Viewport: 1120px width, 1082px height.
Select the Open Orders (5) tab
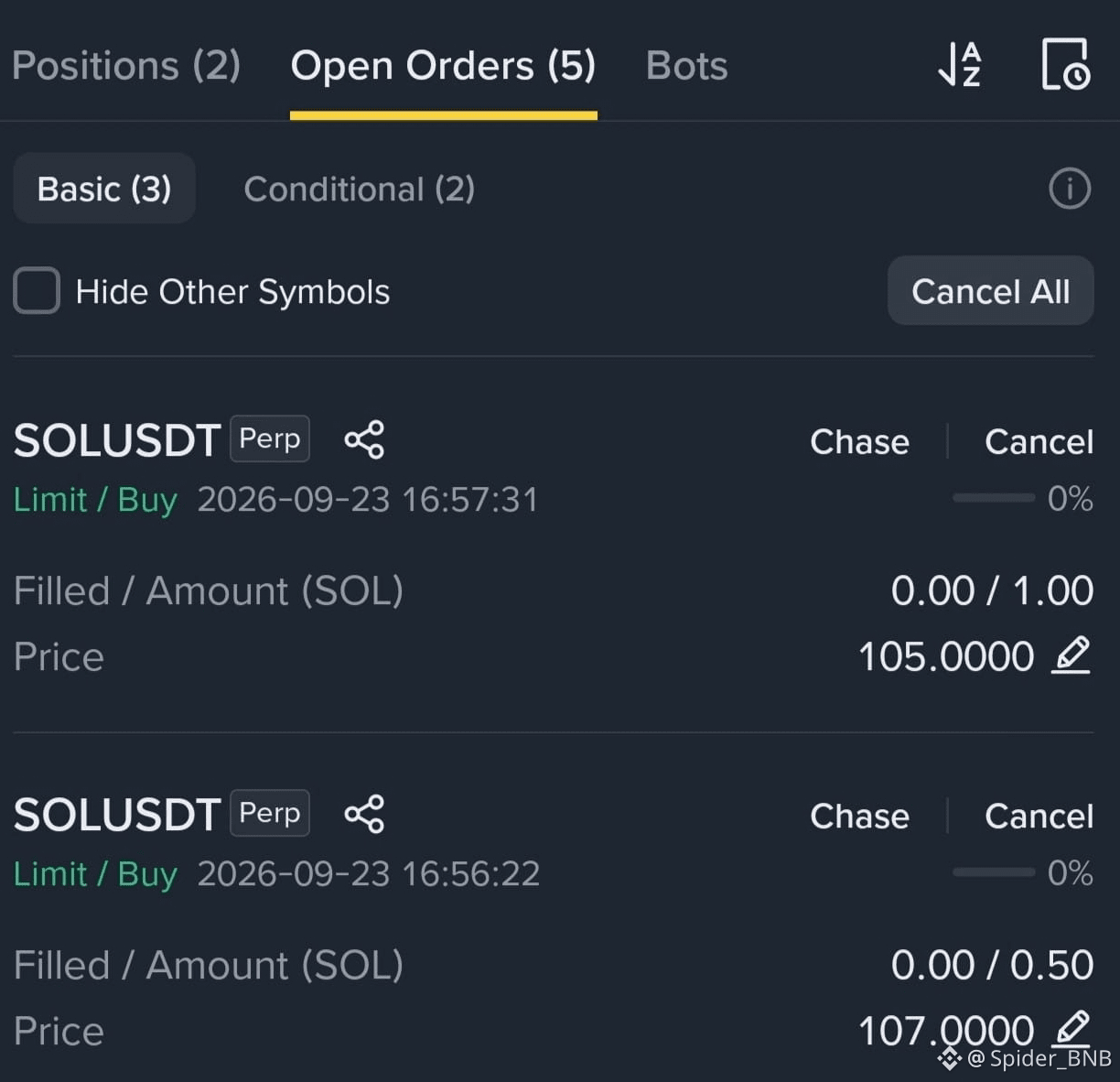[x=443, y=66]
